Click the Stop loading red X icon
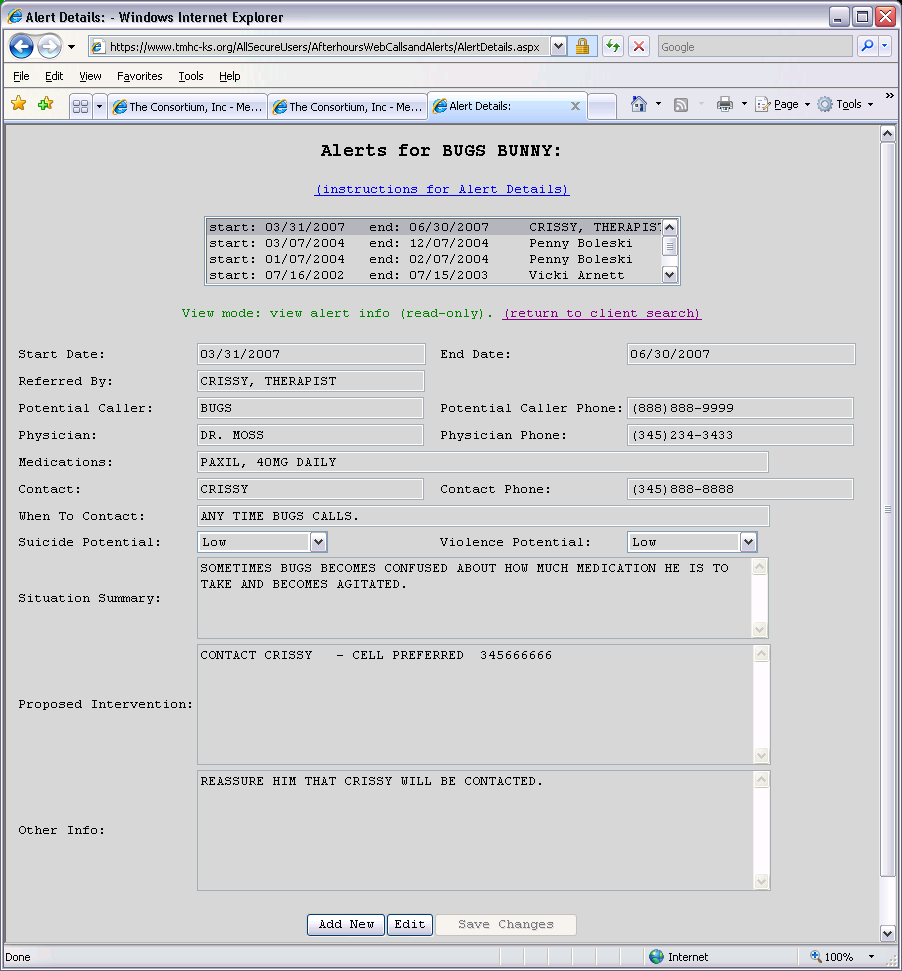902x971 pixels. coord(639,46)
